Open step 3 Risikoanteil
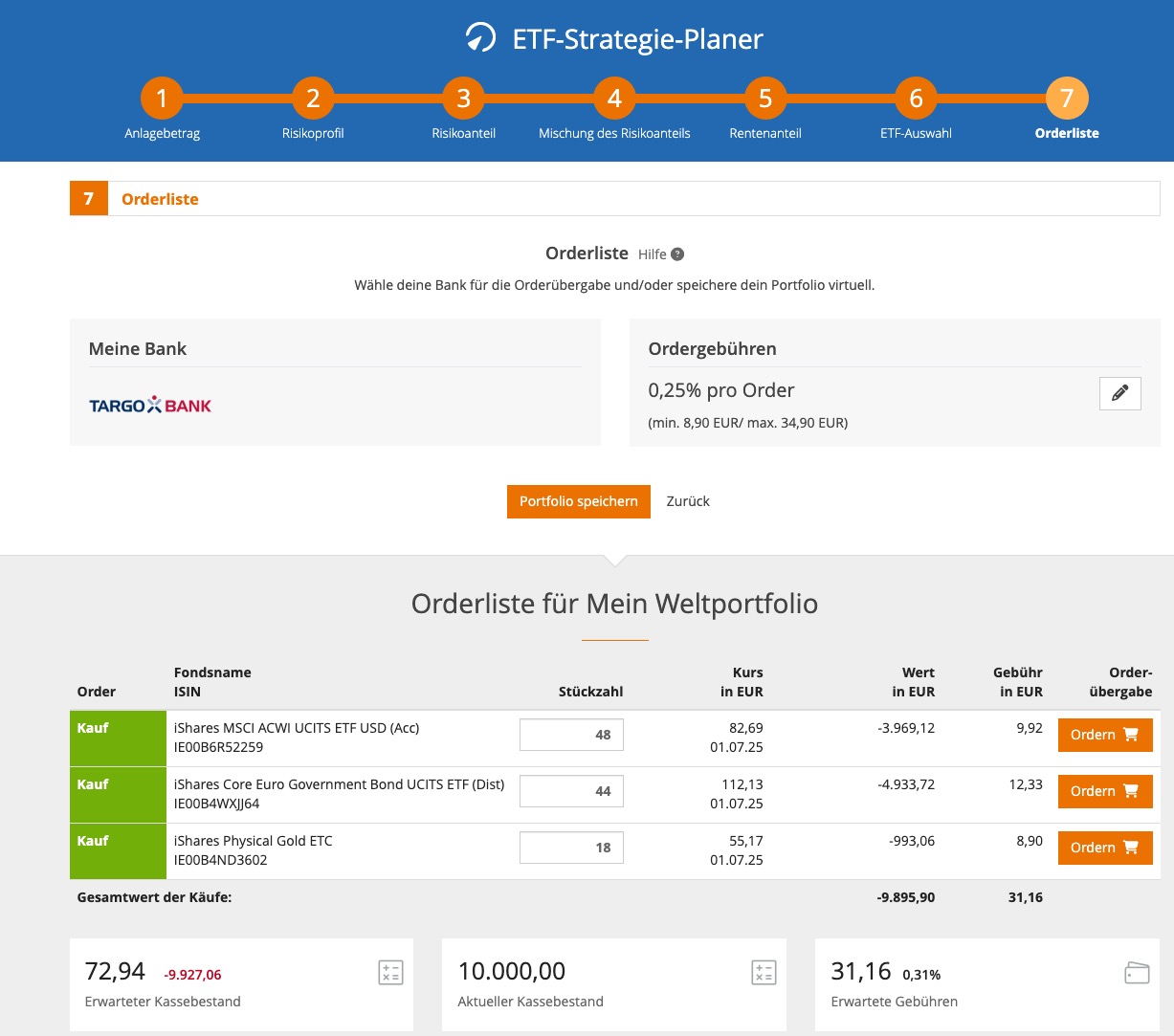1174x1036 pixels. [x=464, y=99]
